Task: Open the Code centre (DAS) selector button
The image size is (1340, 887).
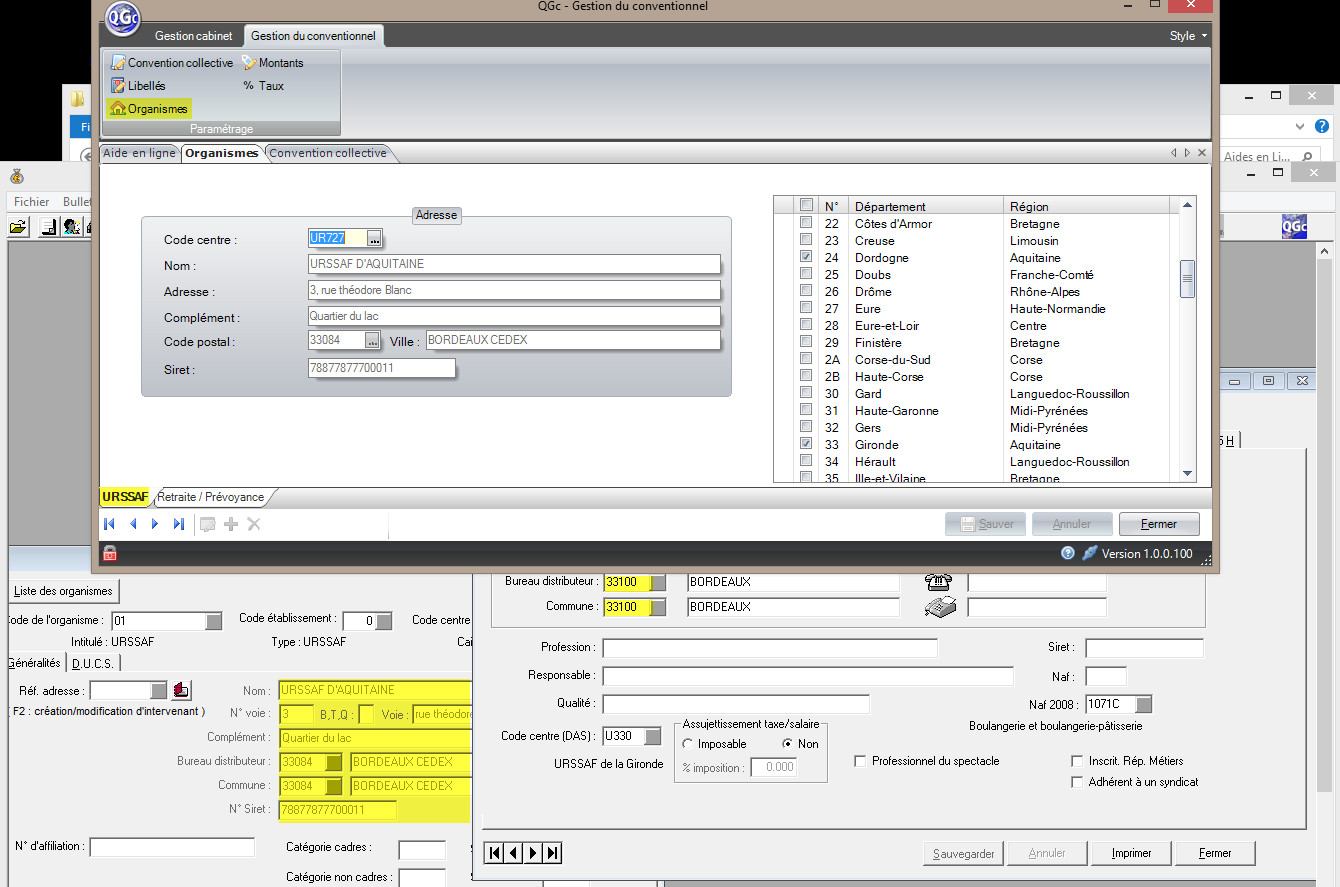Action: pos(652,737)
